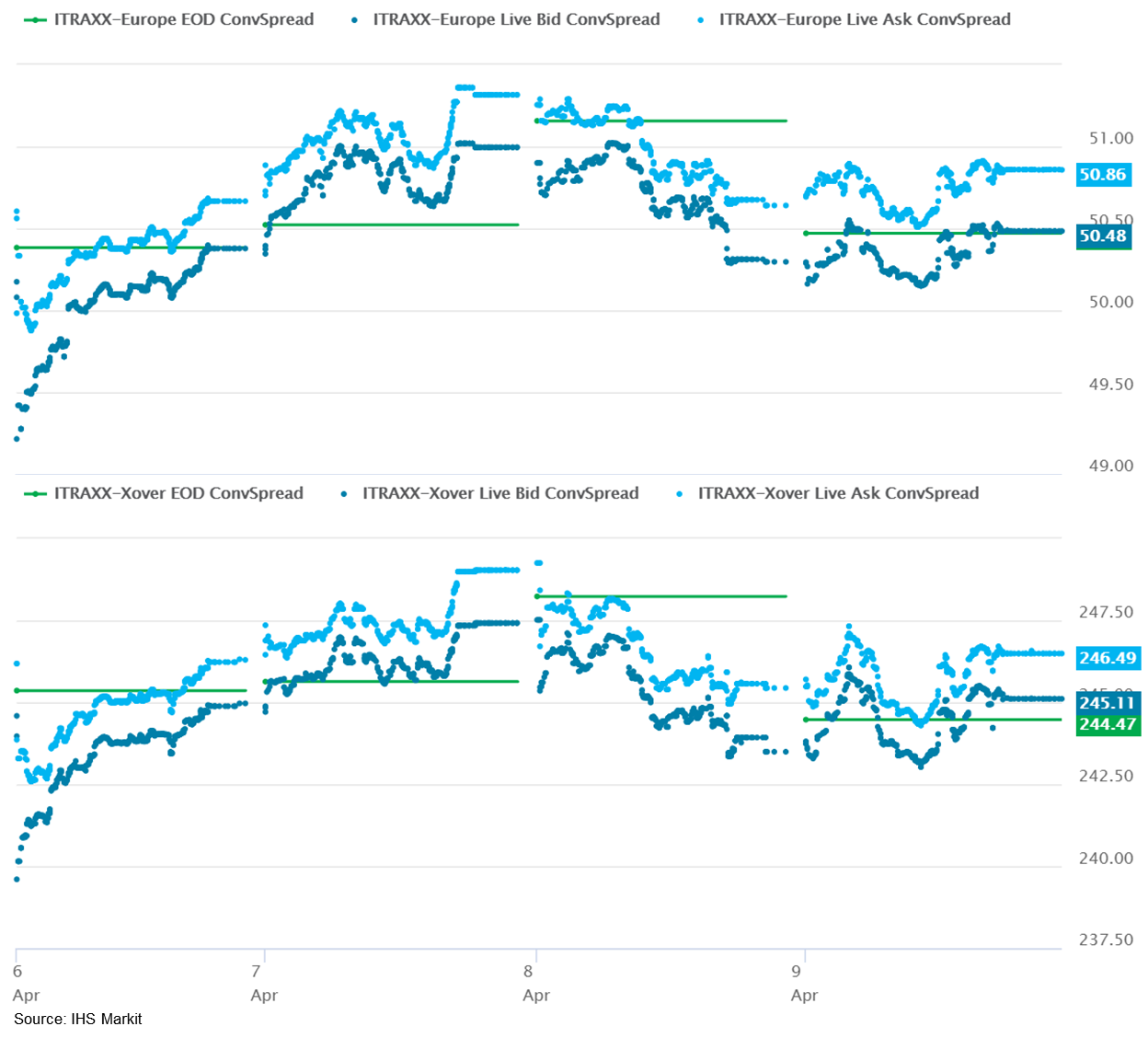Click the 237.50 y-axis tick label
The width and height of the screenshot is (1148, 1038).
coord(1106,940)
